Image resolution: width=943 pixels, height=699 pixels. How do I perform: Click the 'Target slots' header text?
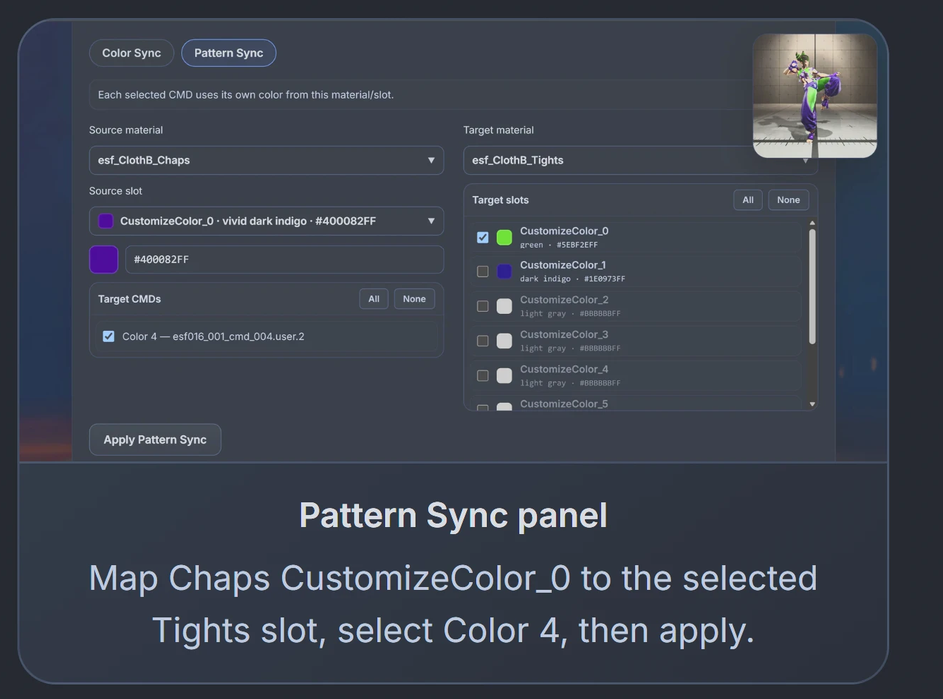[x=500, y=200]
